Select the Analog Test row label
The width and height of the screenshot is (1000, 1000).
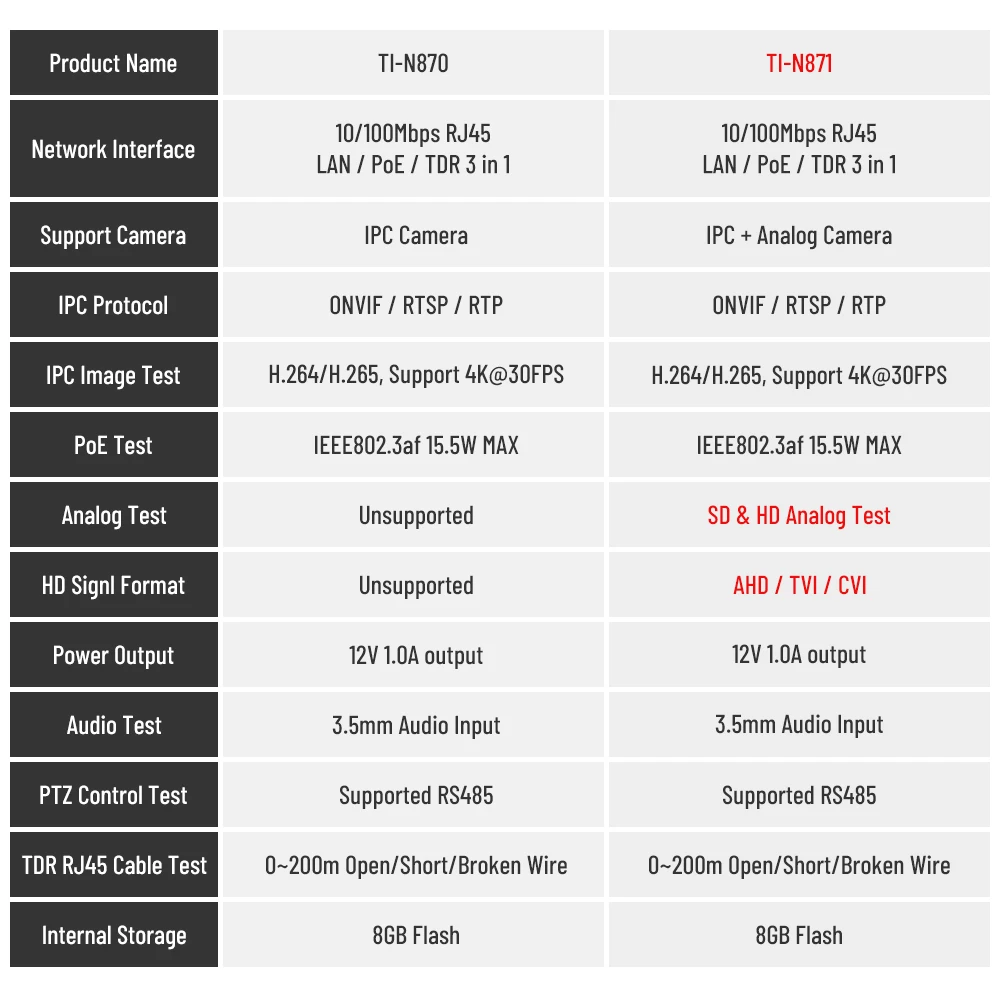point(113,516)
